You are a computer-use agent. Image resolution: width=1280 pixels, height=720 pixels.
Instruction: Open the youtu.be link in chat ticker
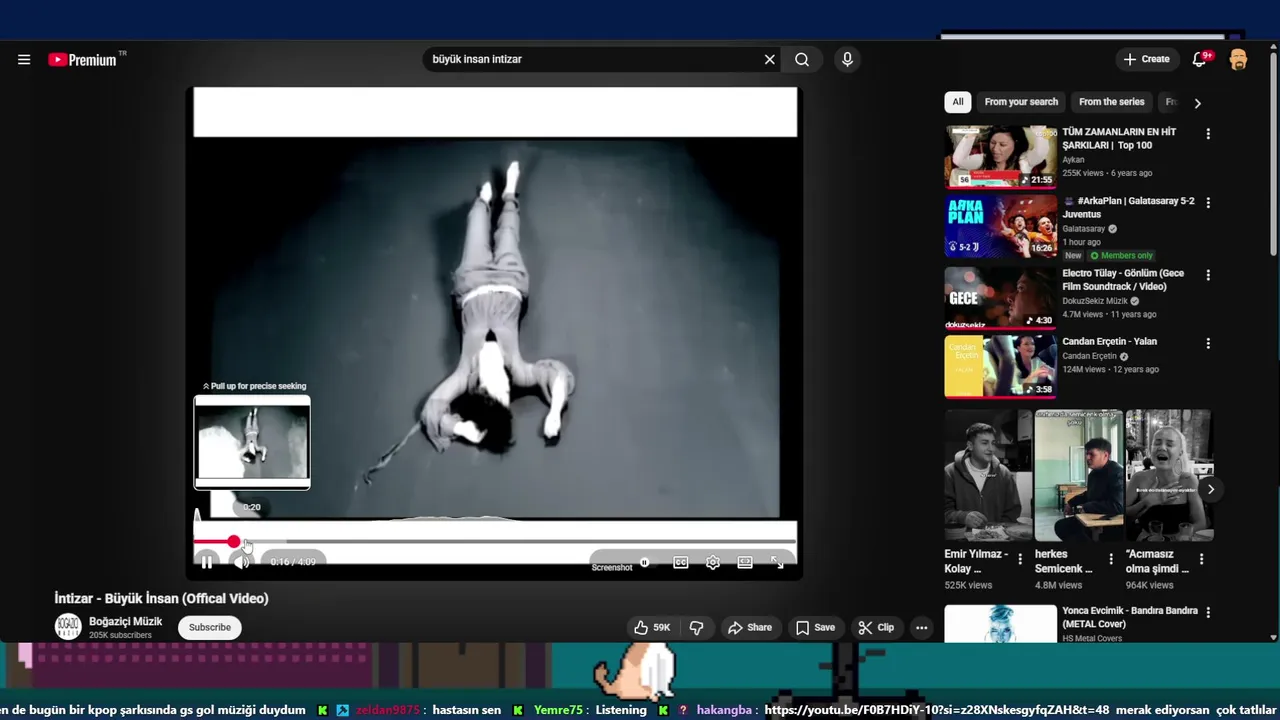click(937, 710)
